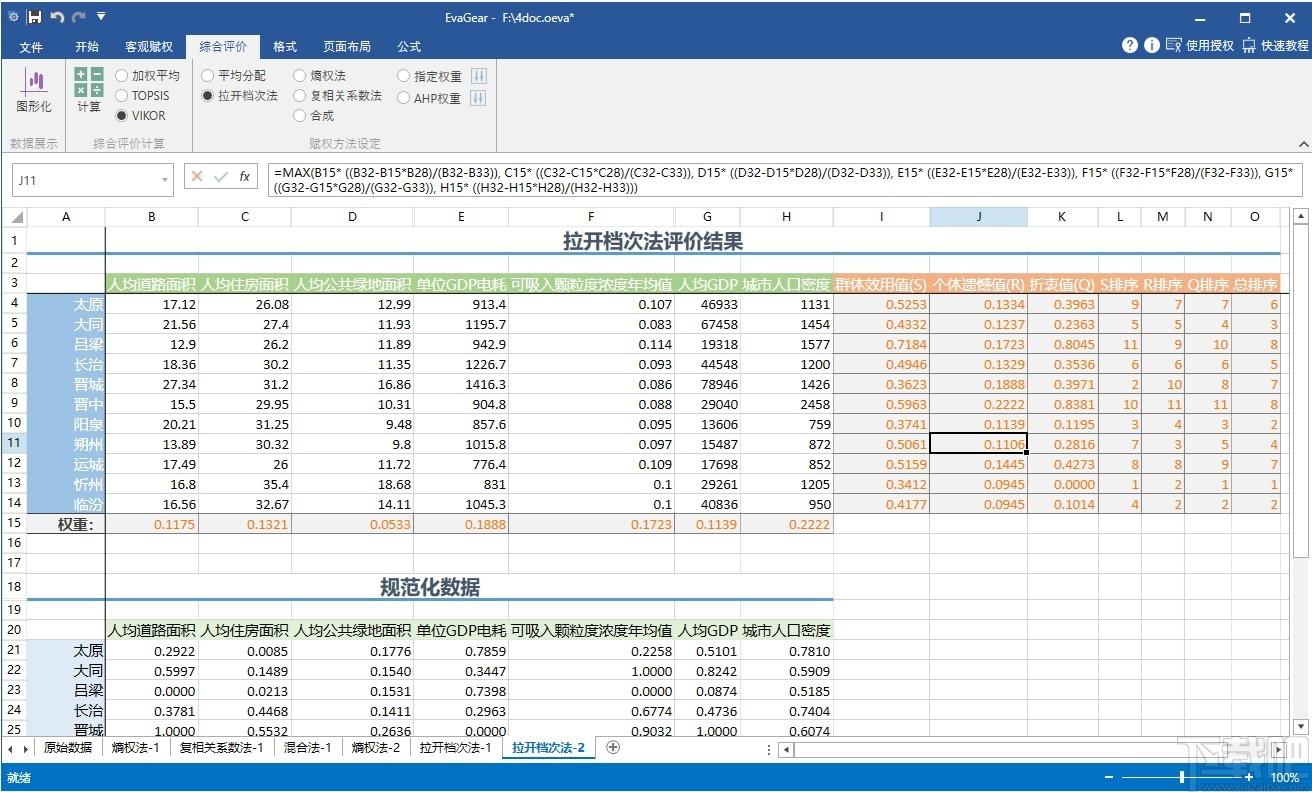Switch to the 拉开档次法-1 sheet tab
This screenshot has width=1312, height=792.
pyautogui.click(x=456, y=747)
